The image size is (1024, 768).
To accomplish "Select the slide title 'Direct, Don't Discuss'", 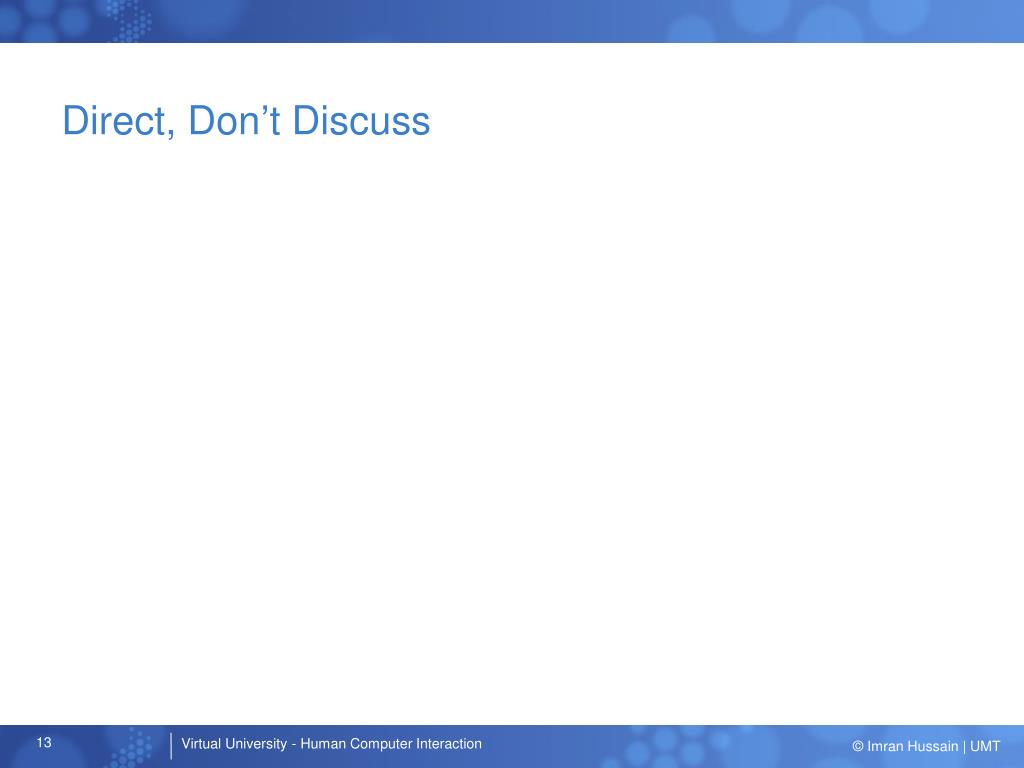I will point(246,121).
